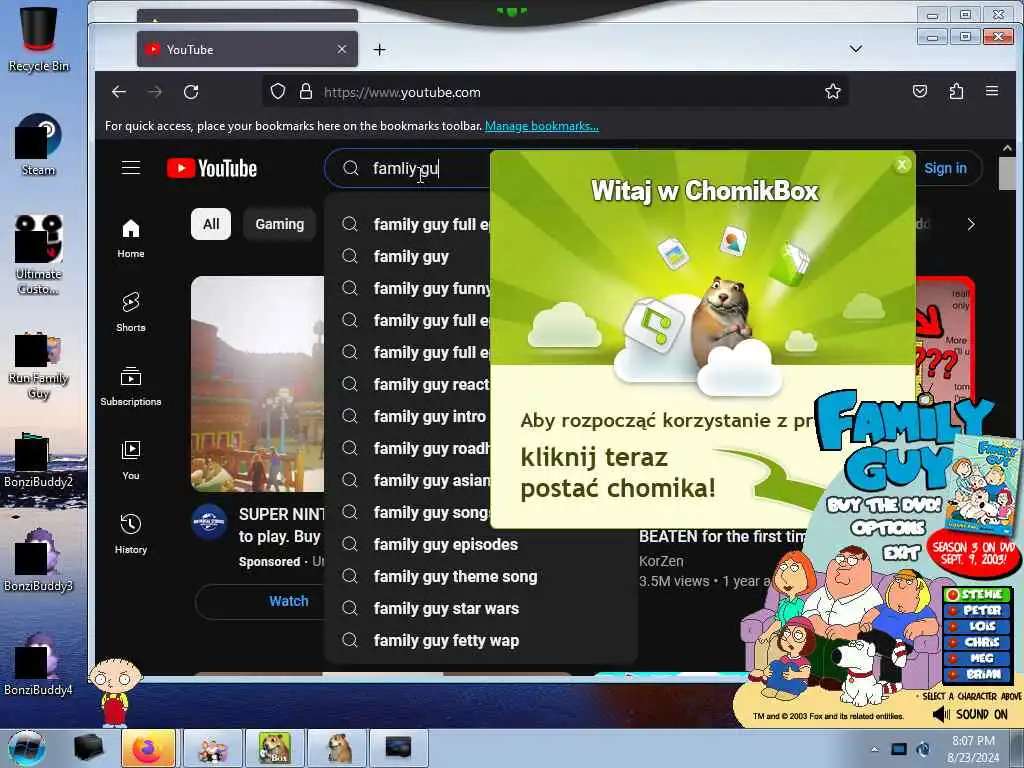1024x768 pixels.
Task: Click EXIT in Family Guy widget
Action: pyautogui.click(x=902, y=553)
